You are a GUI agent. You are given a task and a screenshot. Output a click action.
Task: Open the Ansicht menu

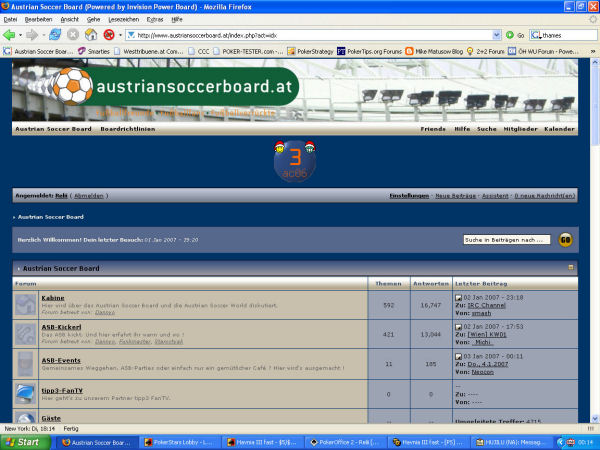point(70,19)
